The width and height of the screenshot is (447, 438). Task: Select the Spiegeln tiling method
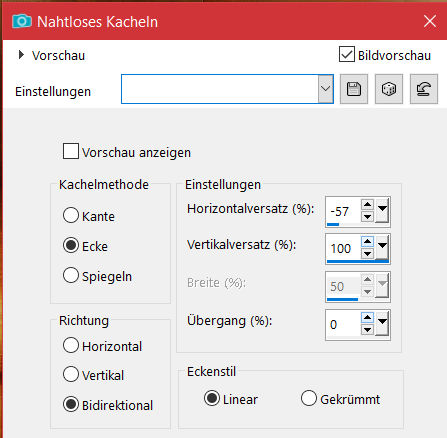71,276
